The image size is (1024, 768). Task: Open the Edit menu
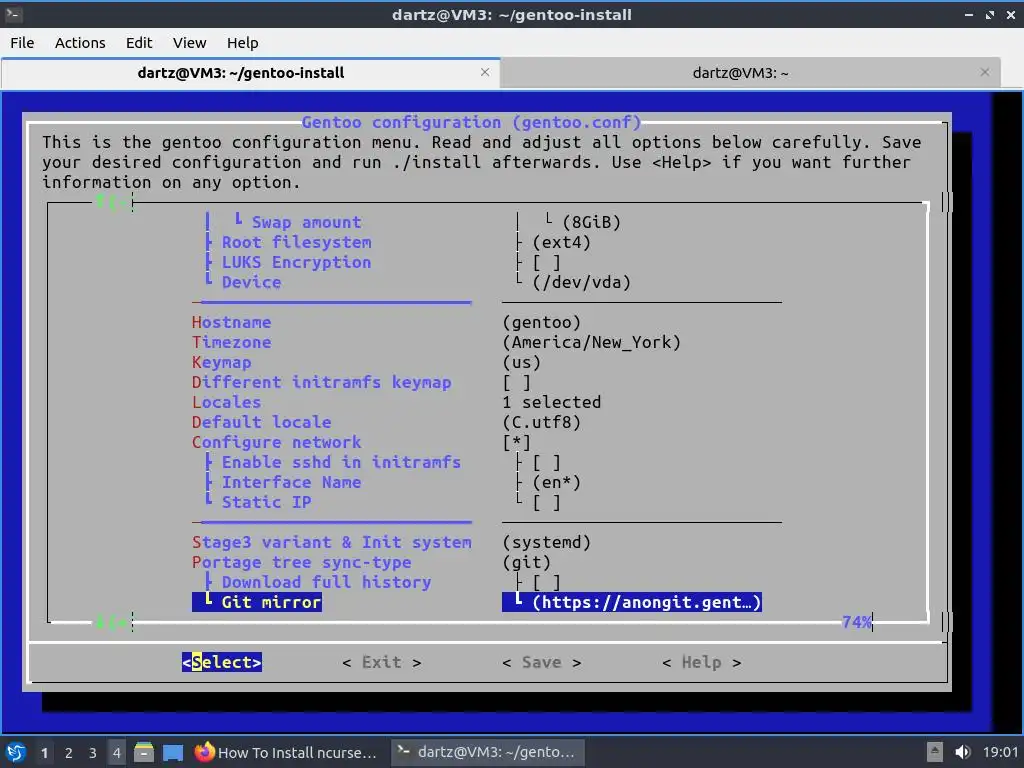[139, 42]
